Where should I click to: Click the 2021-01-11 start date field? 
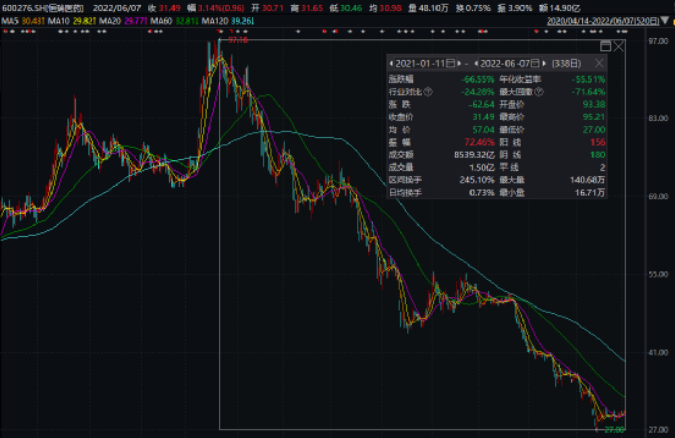pos(420,61)
